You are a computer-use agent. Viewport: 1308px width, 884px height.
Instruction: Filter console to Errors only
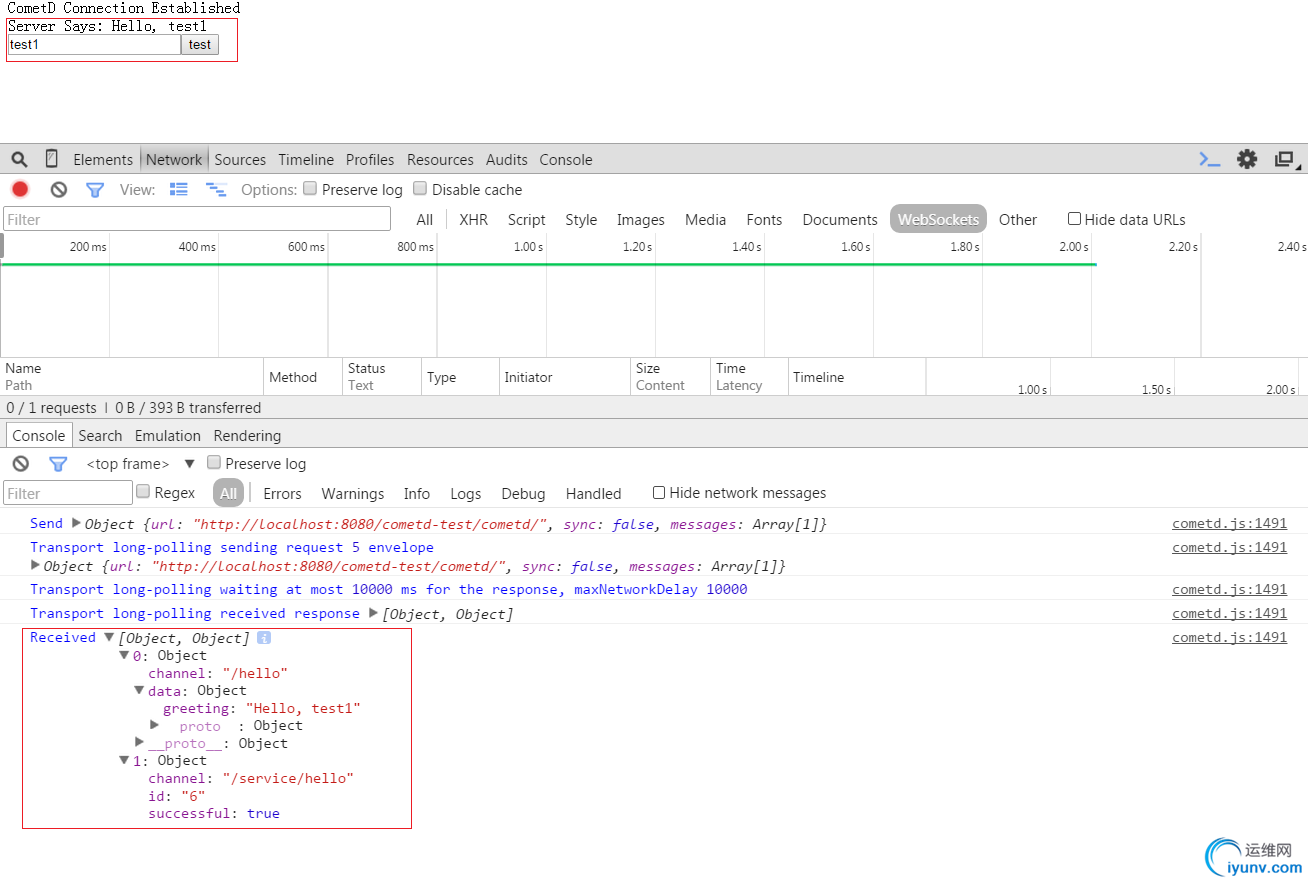click(282, 493)
